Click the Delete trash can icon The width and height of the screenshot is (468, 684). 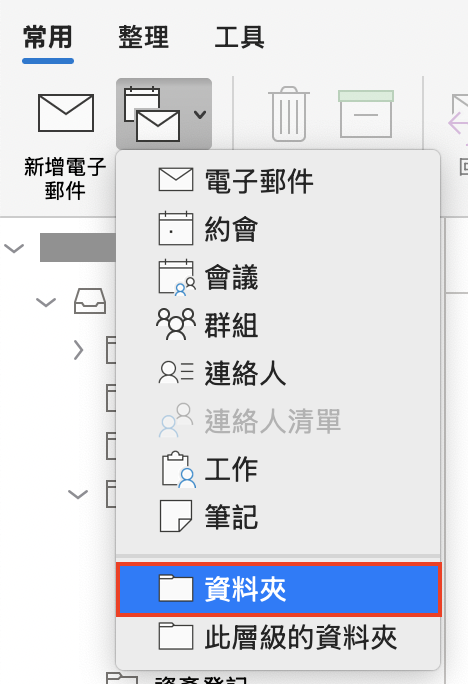point(288,114)
